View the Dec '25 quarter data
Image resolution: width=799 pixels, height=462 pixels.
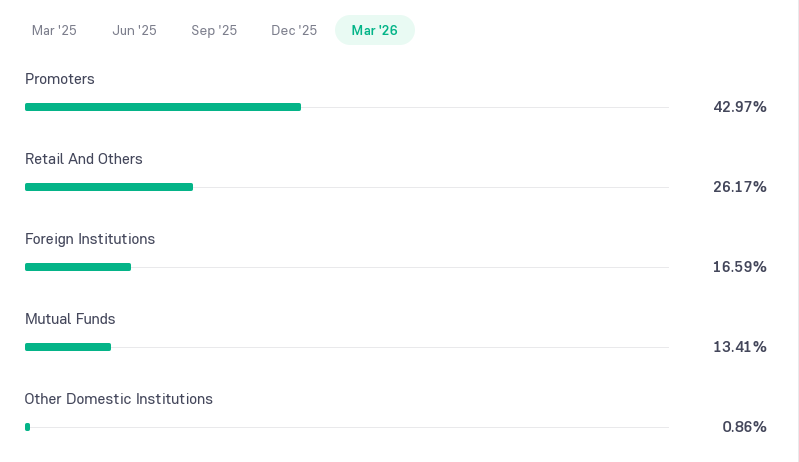click(294, 31)
